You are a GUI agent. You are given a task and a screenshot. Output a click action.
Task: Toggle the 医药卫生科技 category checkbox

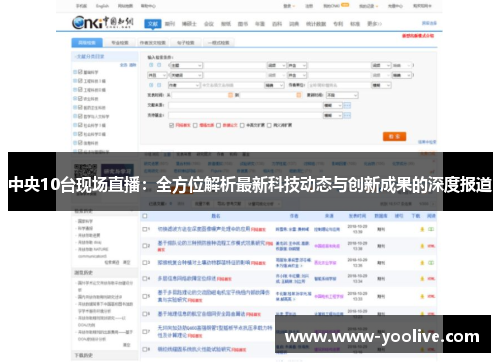click(80, 107)
